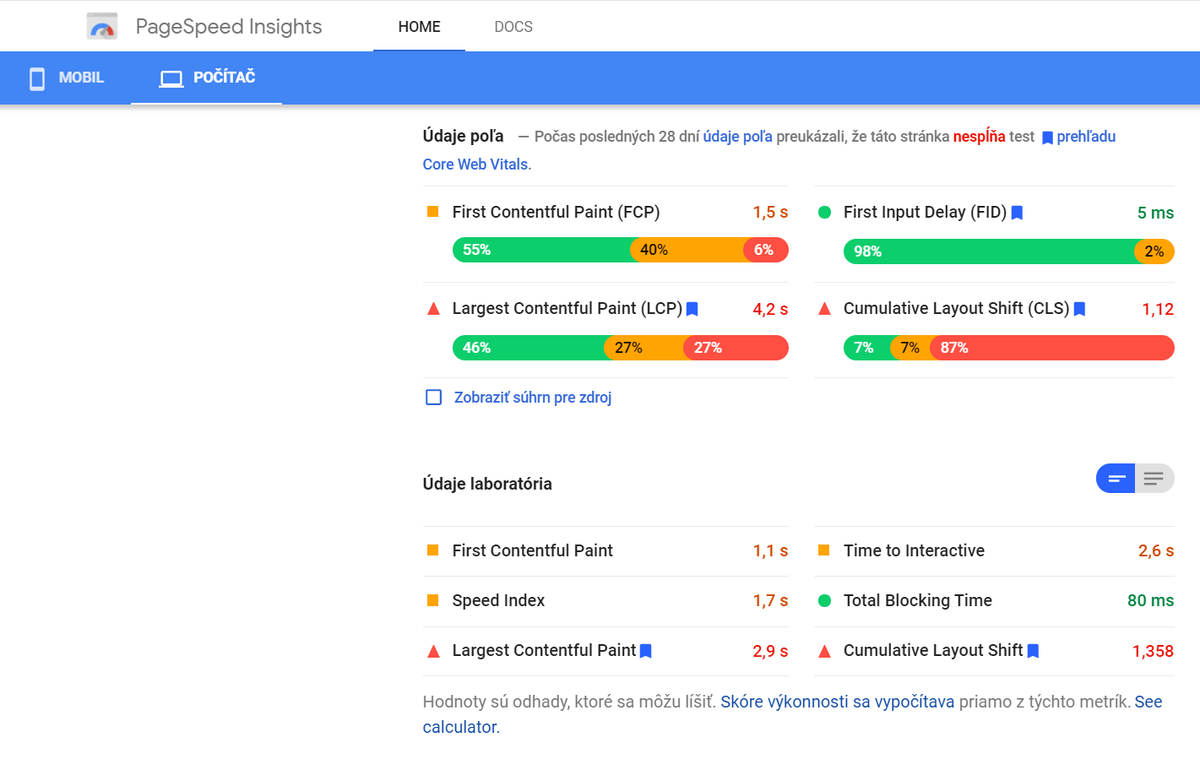Open Skóre výkonnosti sa vypočítava link
The width and height of the screenshot is (1200, 758).
[x=838, y=702]
